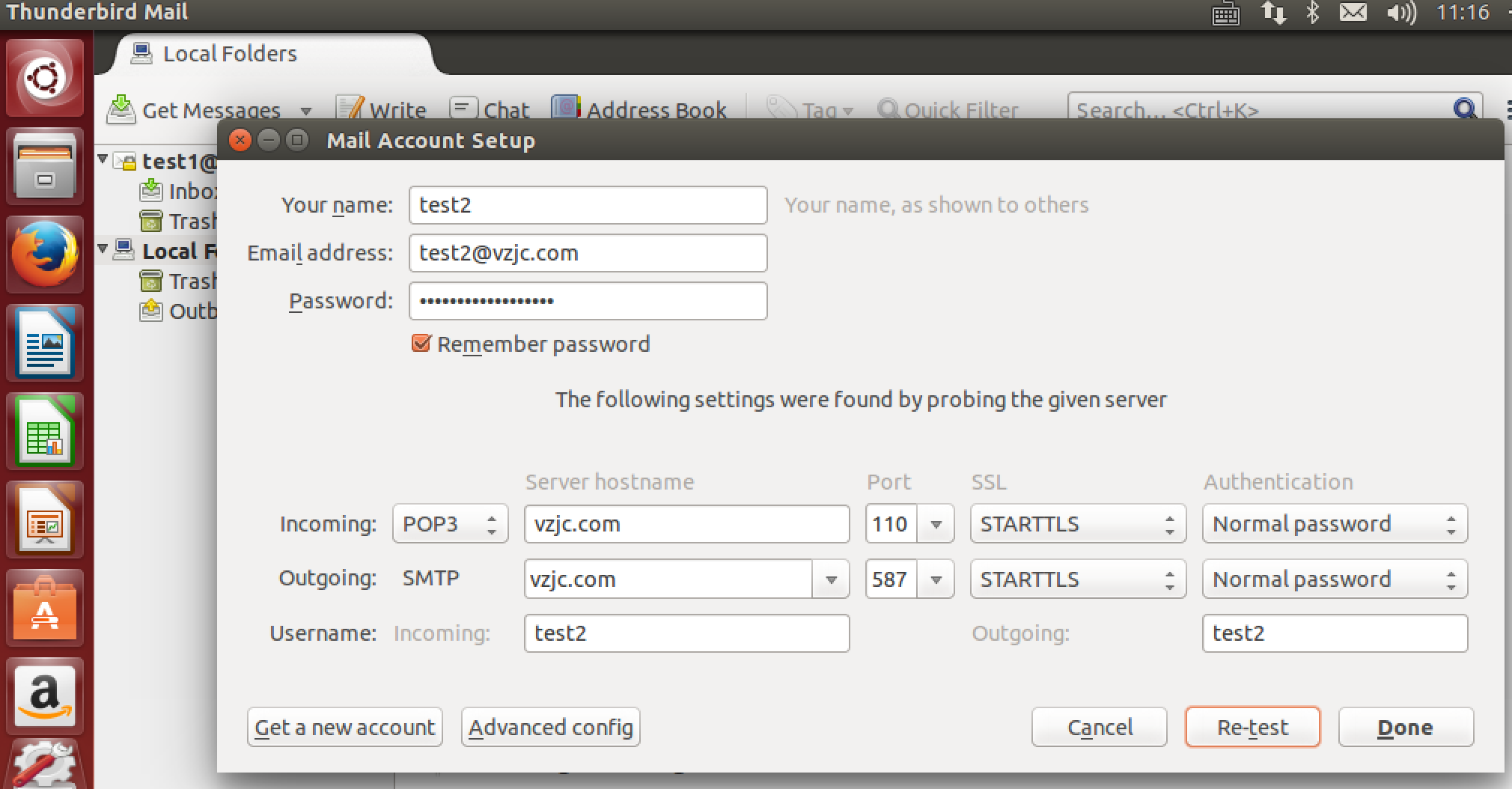This screenshot has height=789, width=1512.
Task: Open Ubuntu Software Center icon
Action: coord(45,608)
